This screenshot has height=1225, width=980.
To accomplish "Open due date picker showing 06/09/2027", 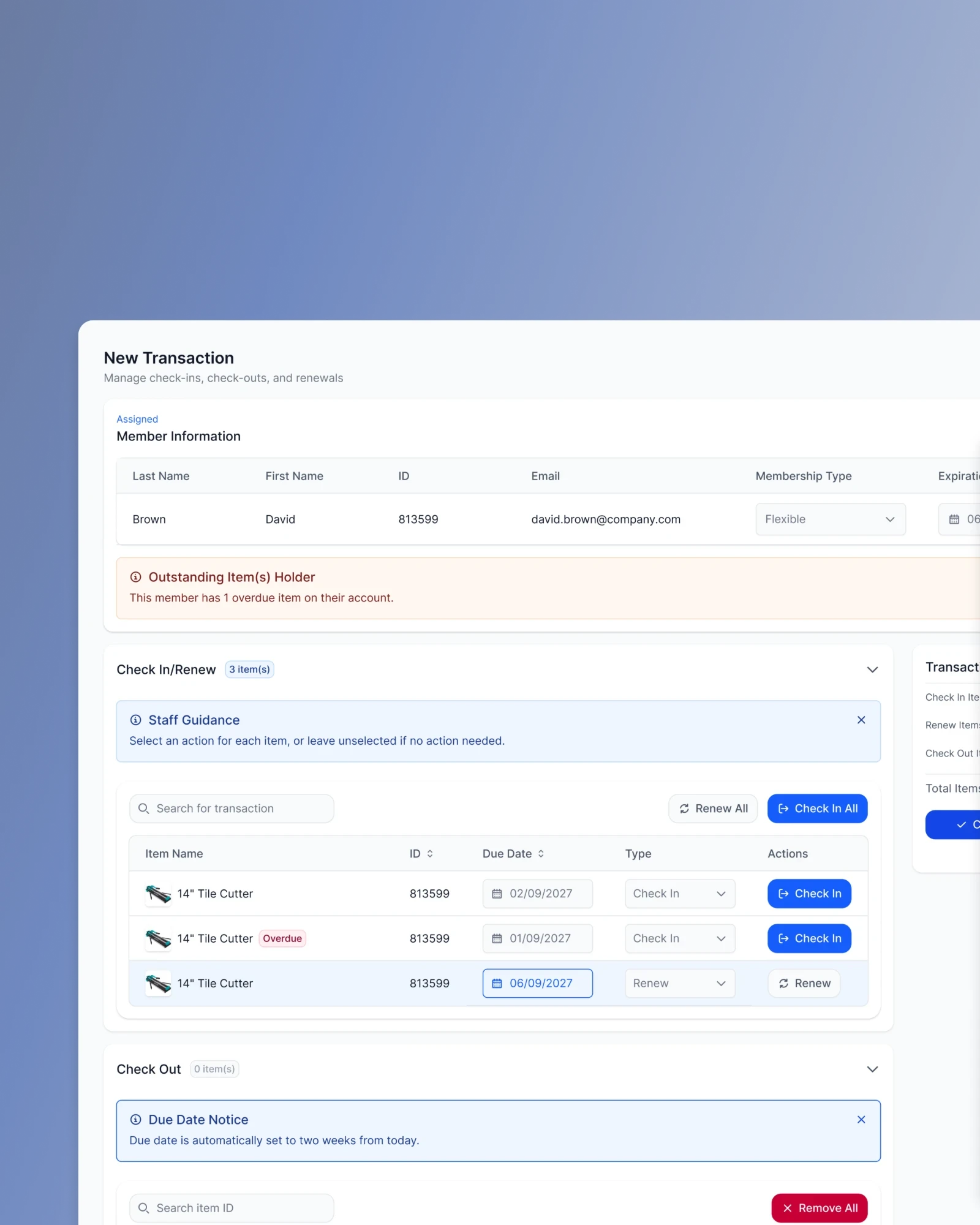I will [x=538, y=983].
